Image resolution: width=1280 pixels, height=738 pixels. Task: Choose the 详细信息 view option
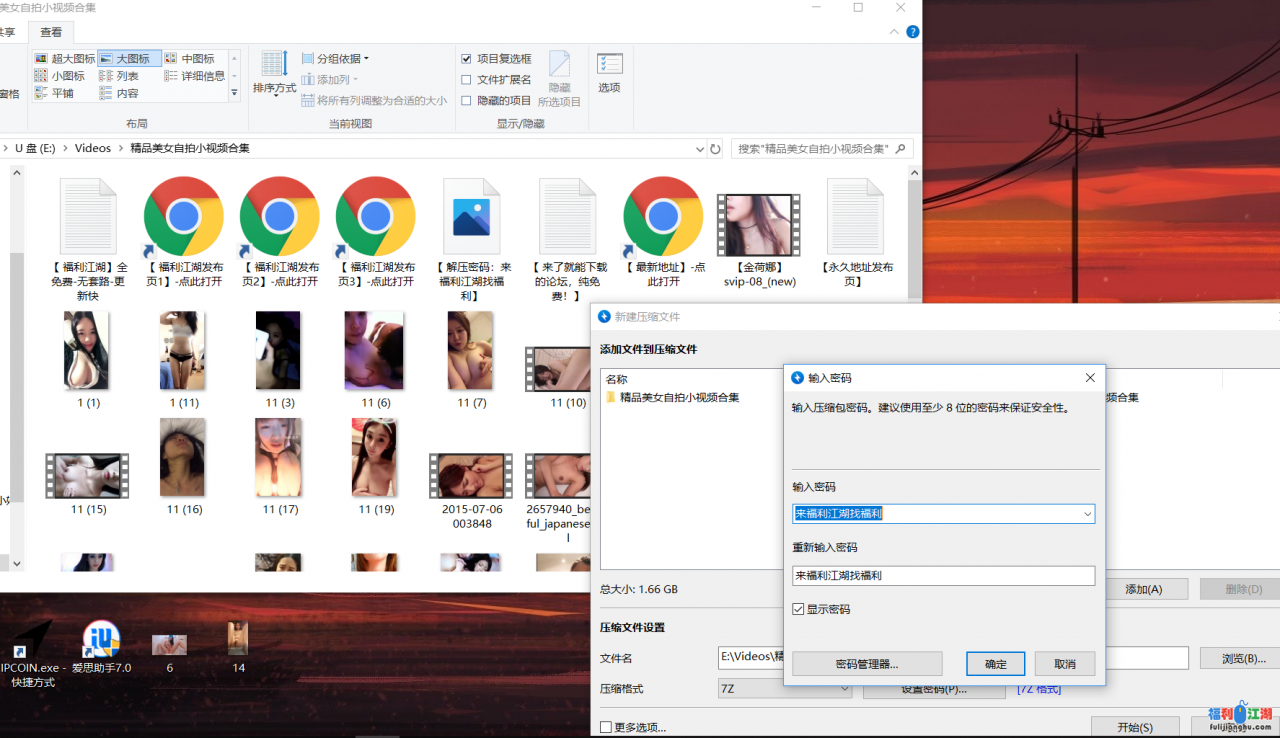(x=171, y=76)
